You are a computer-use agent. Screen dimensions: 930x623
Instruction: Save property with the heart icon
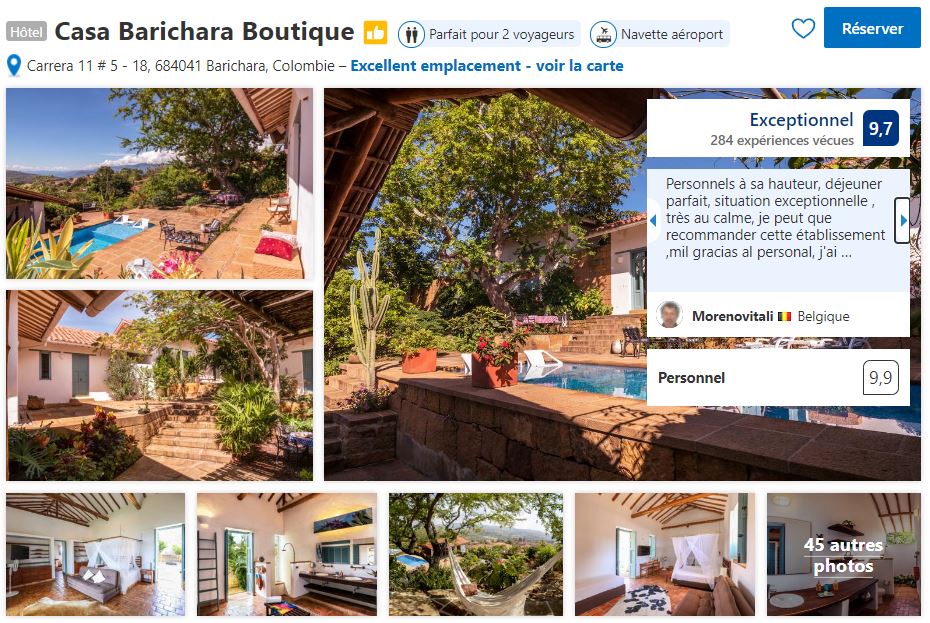[803, 28]
